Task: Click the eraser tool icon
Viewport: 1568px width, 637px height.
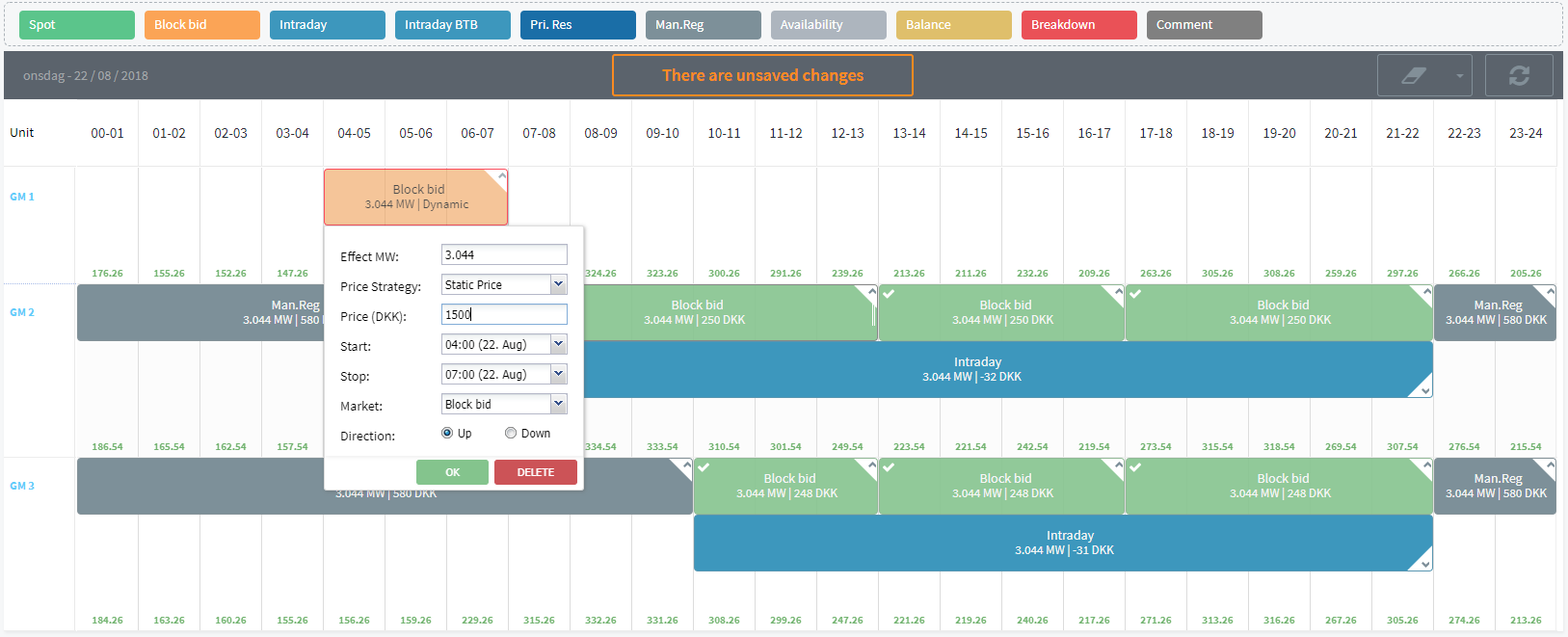Action: (1414, 75)
